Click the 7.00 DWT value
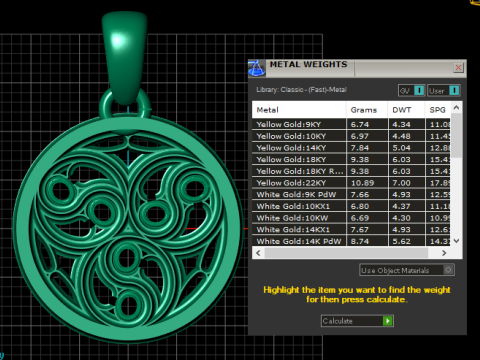 click(x=401, y=183)
